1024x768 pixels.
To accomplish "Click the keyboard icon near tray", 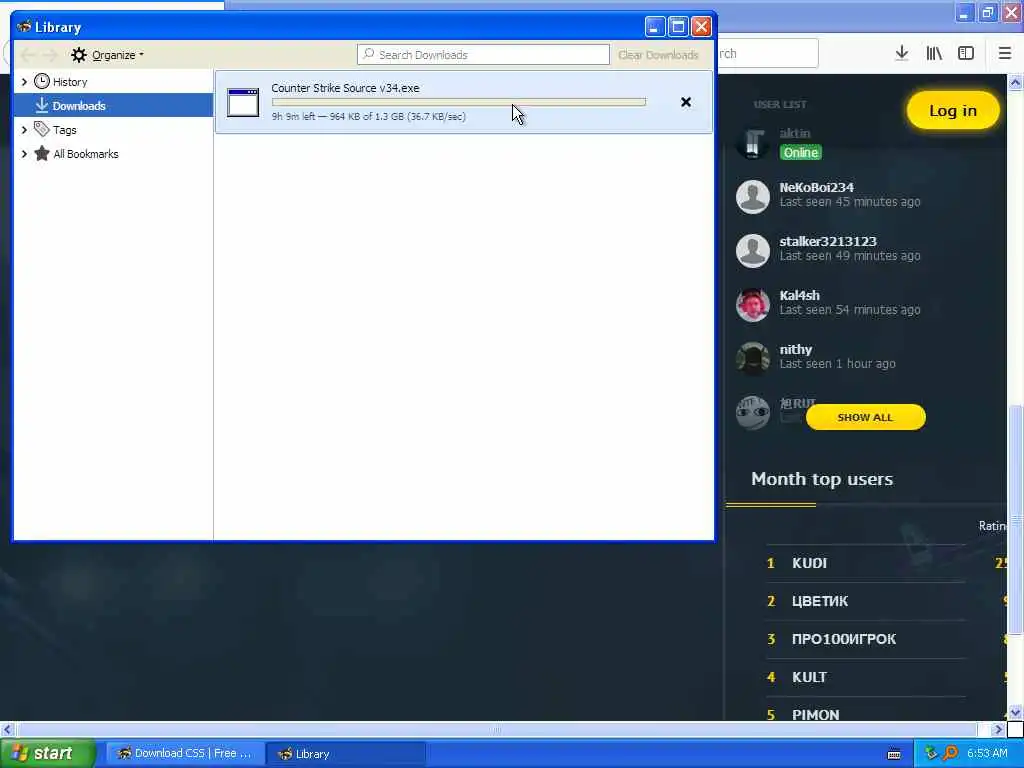I will click(894, 754).
